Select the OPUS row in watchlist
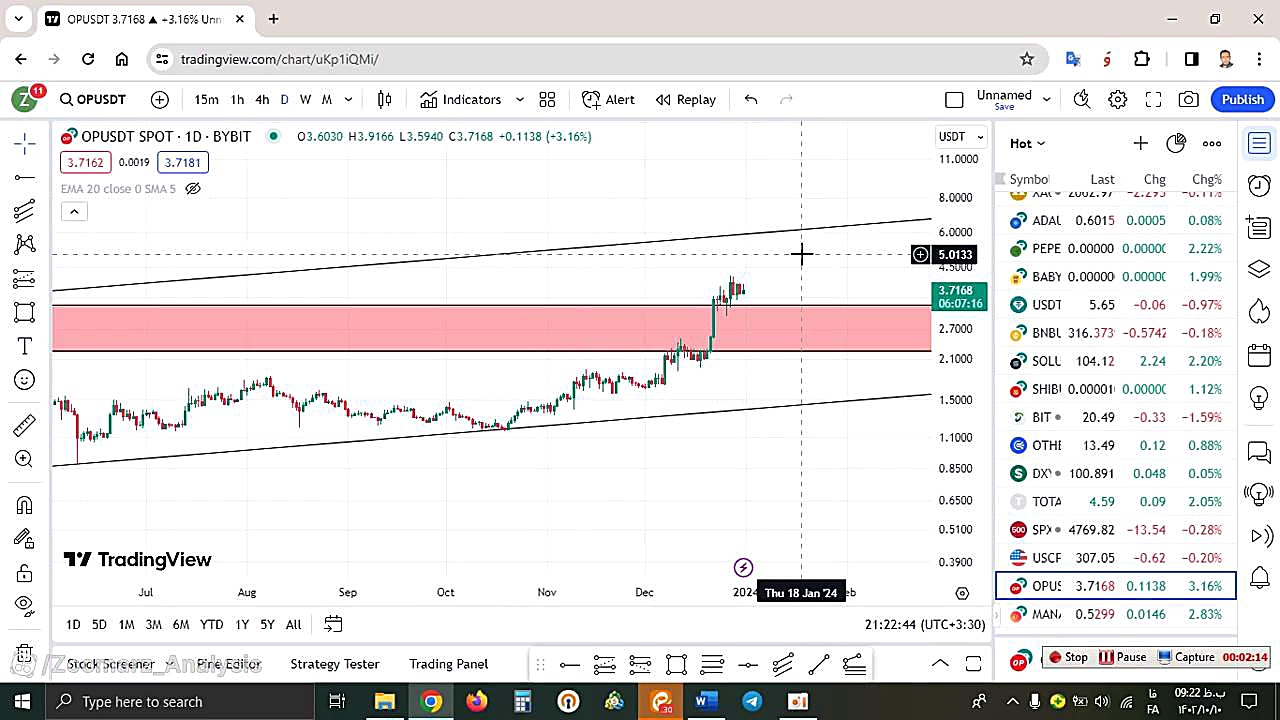 click(1116, 585)
